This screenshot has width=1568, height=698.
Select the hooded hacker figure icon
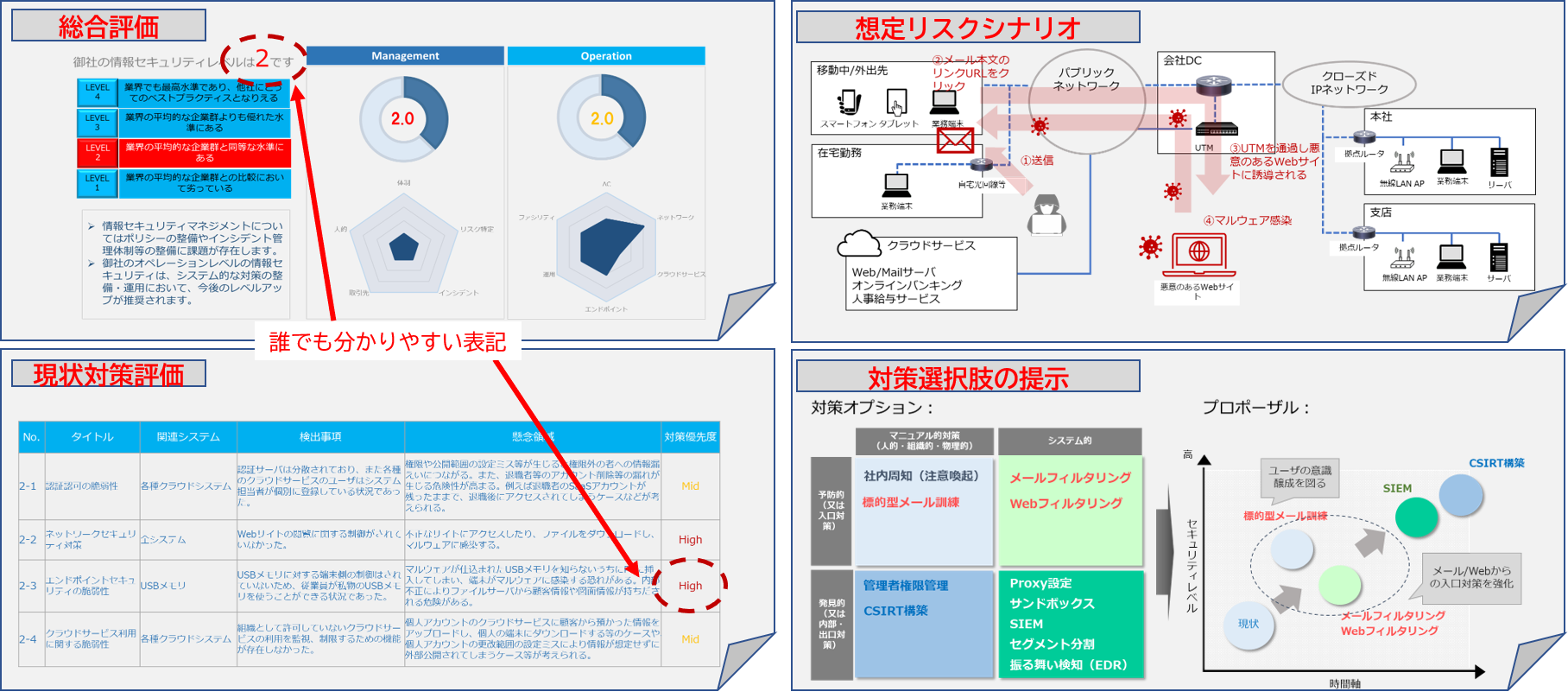point(1047,214)
